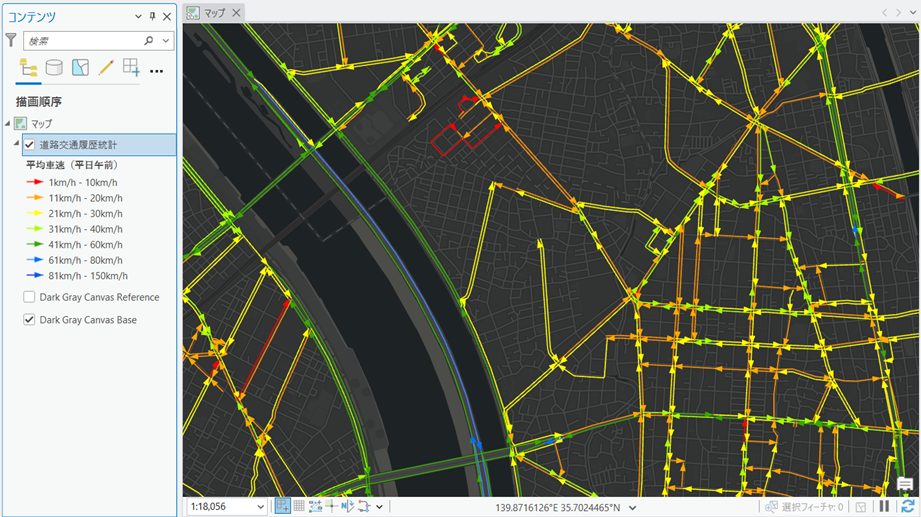This screenshot has width=921, height=517.
Task: Open List By Editing pencil icon
Action: pos(105,68)
